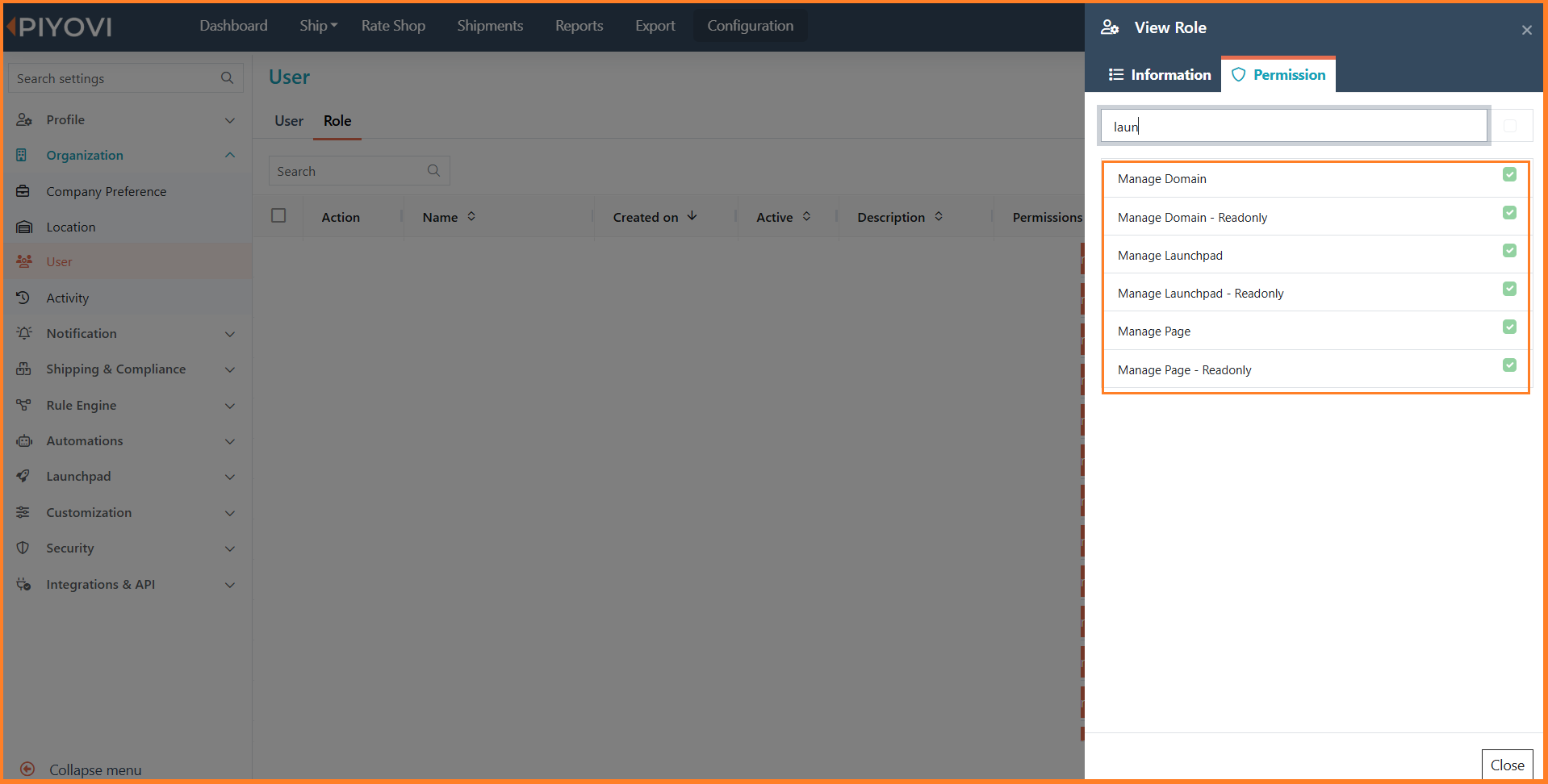The width and height of the screenshot is (1548, 784).
Task: Toggle Manage Page - Readonly checkbox
Action: click(1509, 365)
